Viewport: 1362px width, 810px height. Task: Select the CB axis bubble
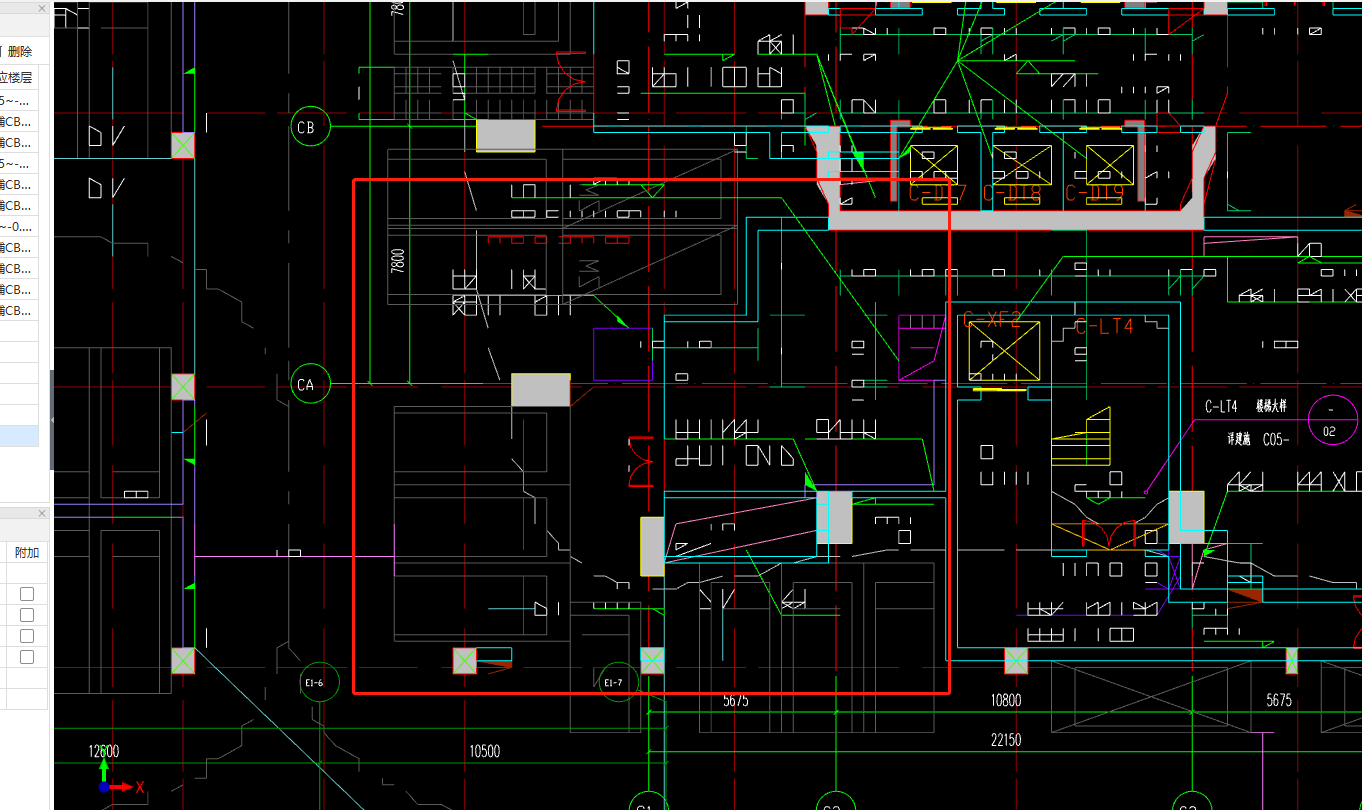coord(309,127)
